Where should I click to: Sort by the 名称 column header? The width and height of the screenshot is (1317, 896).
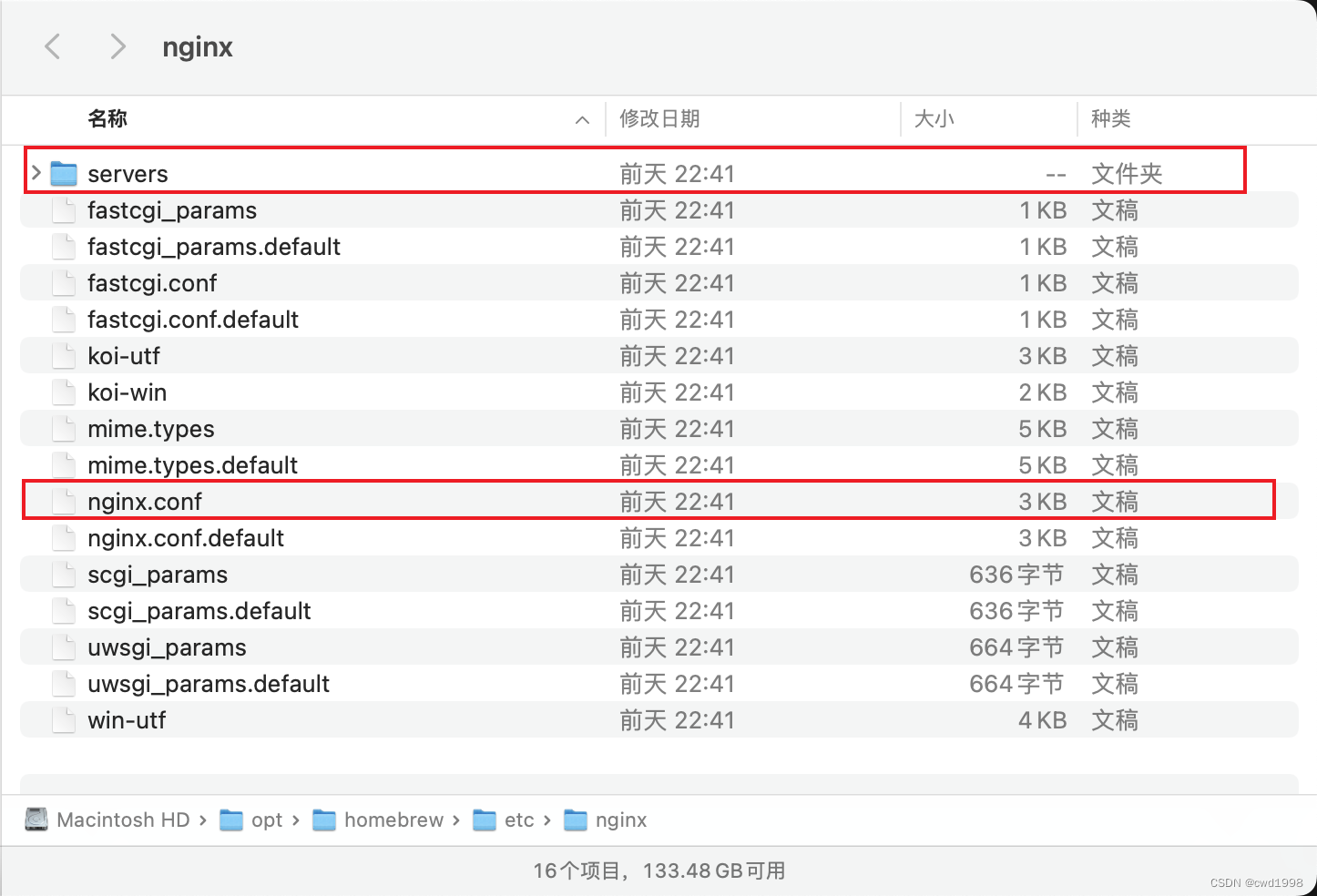click(x=107, y=118)
